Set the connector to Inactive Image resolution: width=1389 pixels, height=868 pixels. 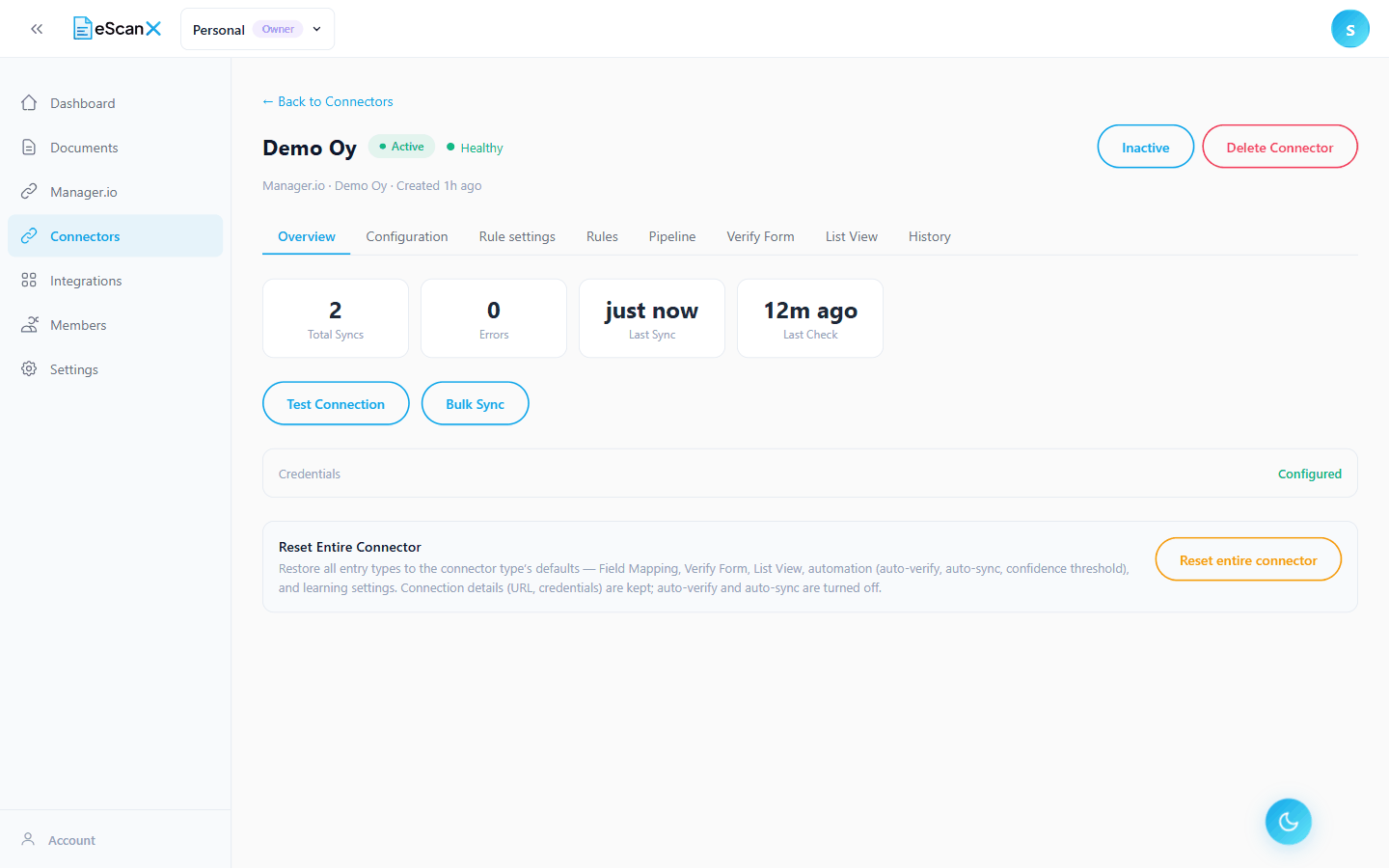pyautogui.click(x=1146, y=147)
